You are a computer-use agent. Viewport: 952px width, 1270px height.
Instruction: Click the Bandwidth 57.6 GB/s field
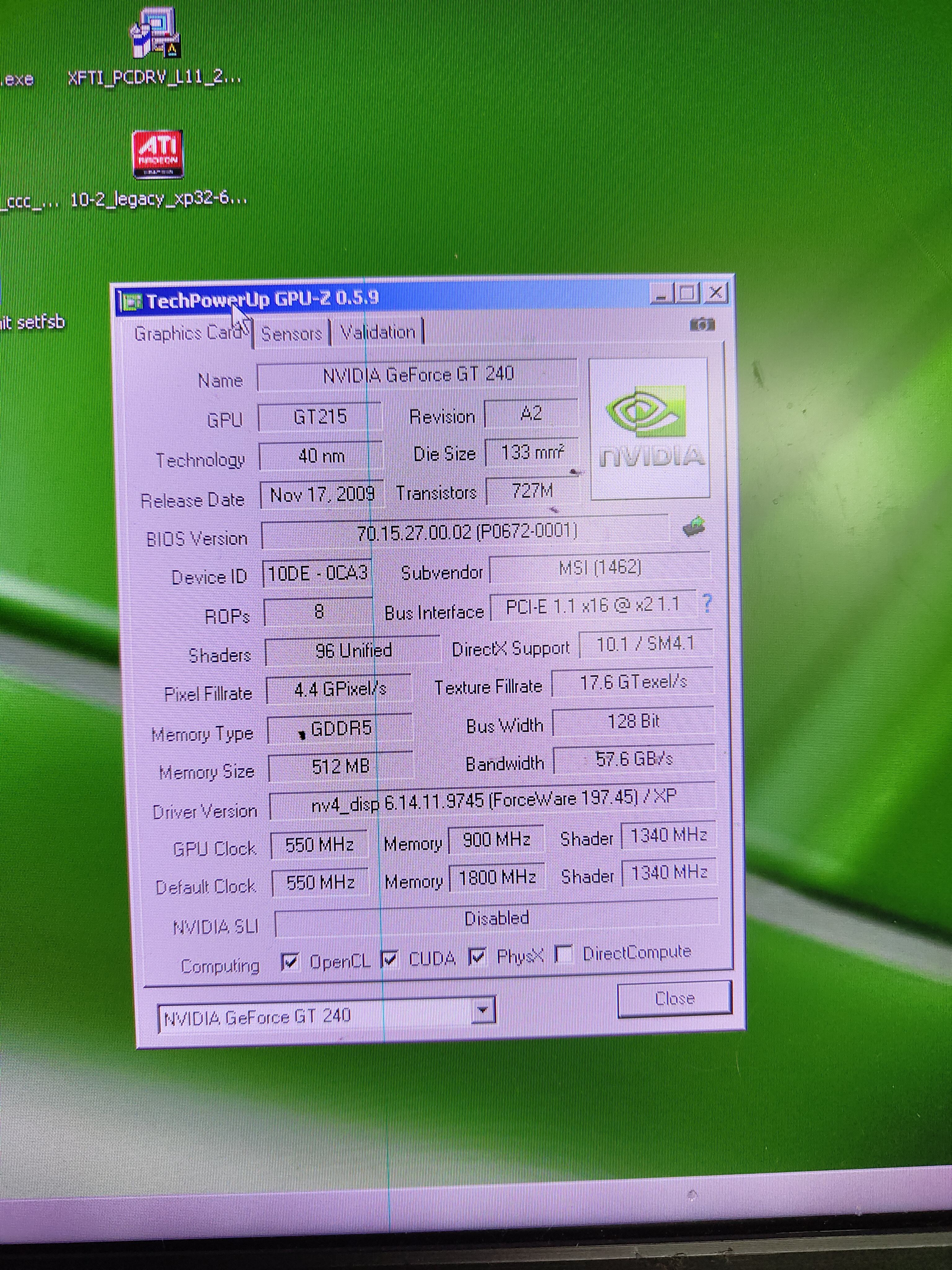[x=634, y=759]
